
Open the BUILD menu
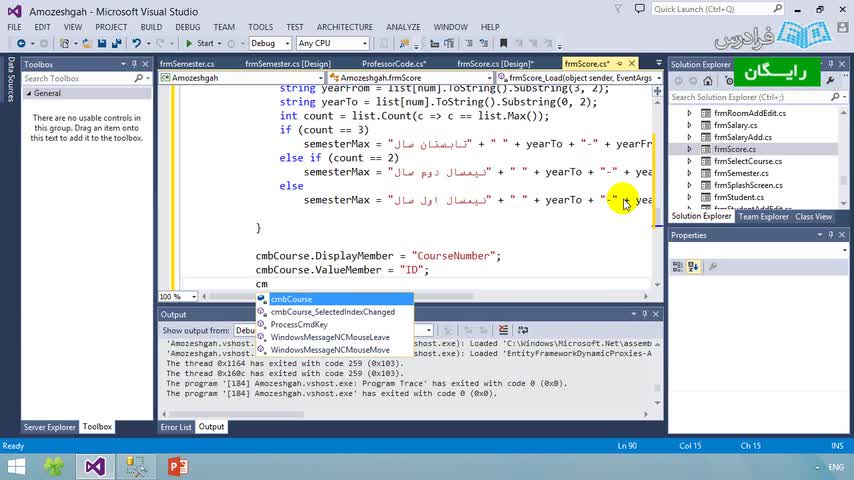pos(151,27)
